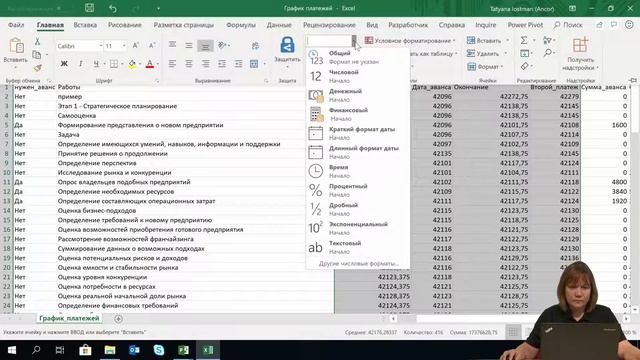Viewport: 640px width, 360px height.
Task: Select the График_платежей sheet tab
Action: click(x=69, y=318)
